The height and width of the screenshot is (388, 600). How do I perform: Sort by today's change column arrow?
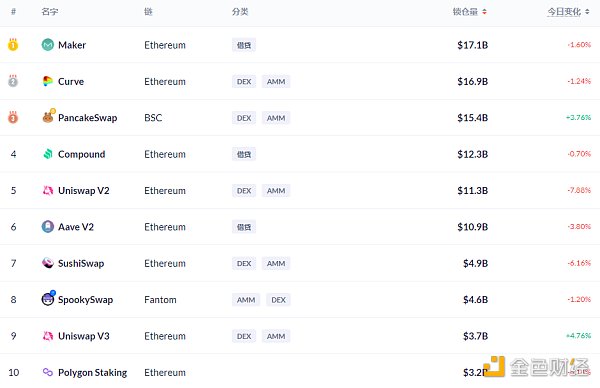click(x=587, y=12)
